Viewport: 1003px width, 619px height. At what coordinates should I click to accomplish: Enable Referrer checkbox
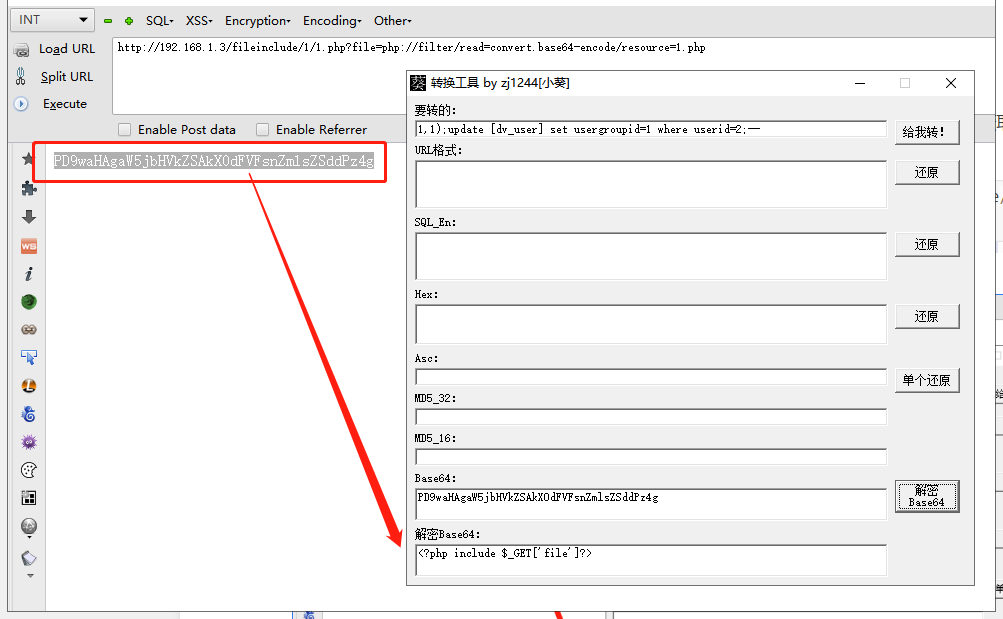[262, 130]
